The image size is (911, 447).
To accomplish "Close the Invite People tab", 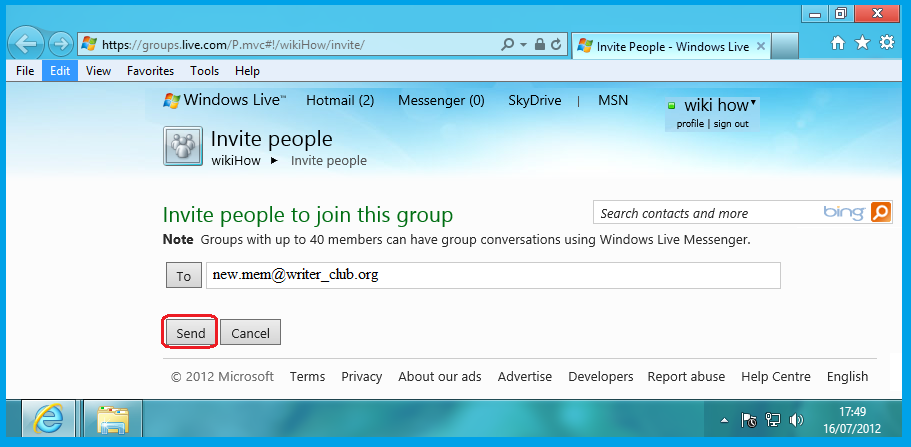I will point(761,47).
